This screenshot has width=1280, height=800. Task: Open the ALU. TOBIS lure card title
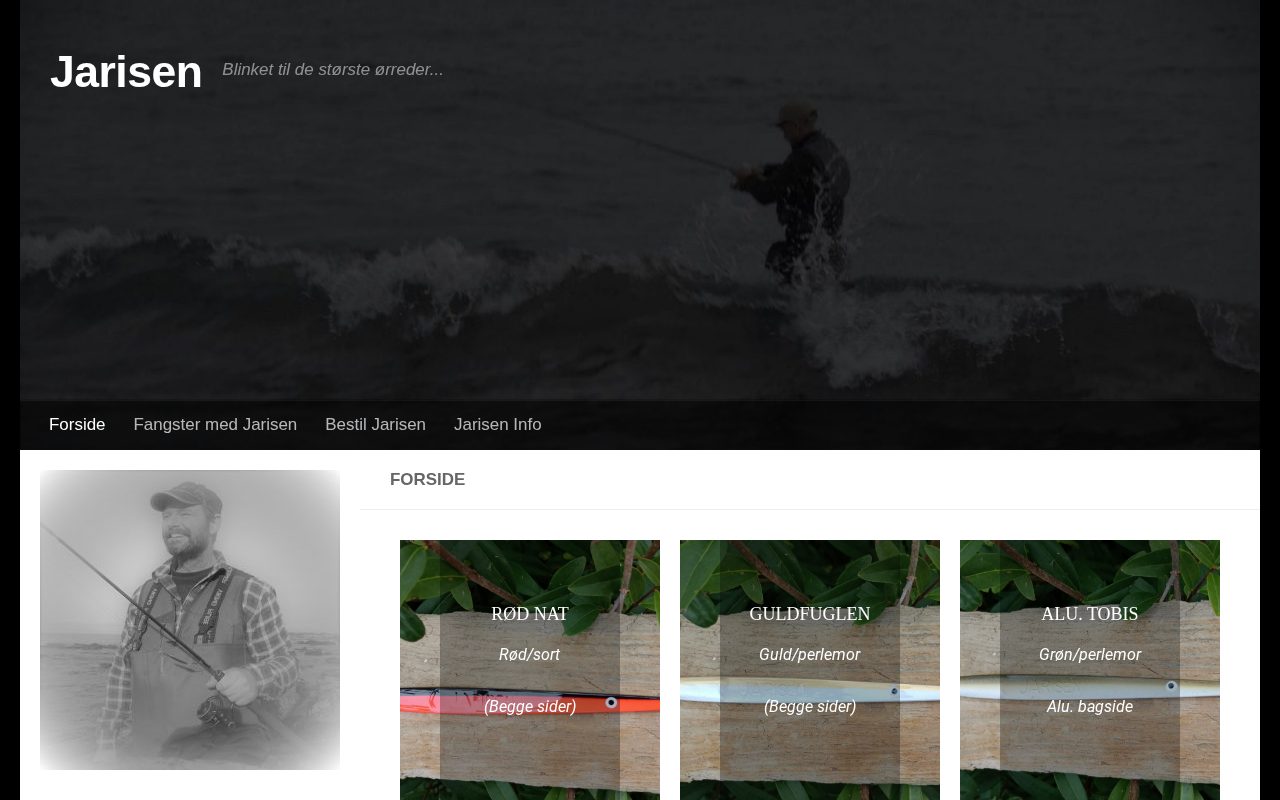[x=1090, y=614]
